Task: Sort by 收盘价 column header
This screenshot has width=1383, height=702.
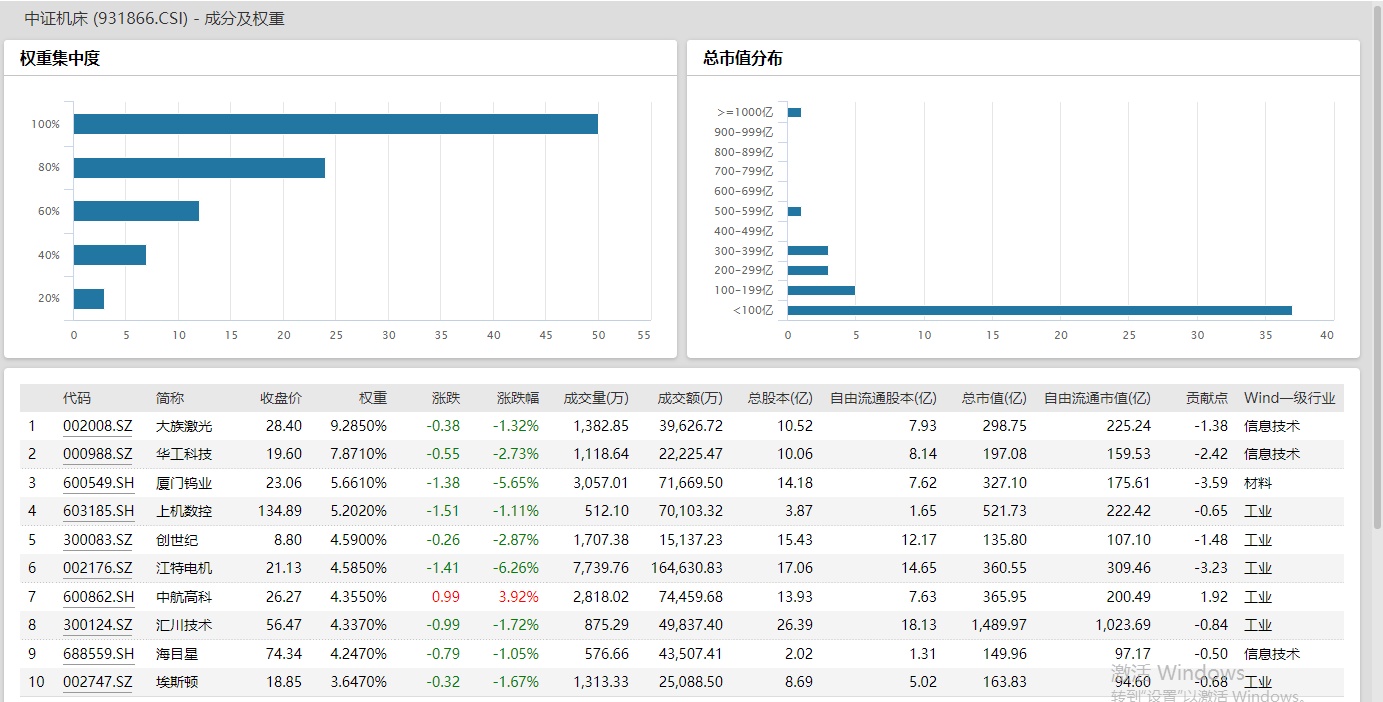Action: [x=281, y=398]
